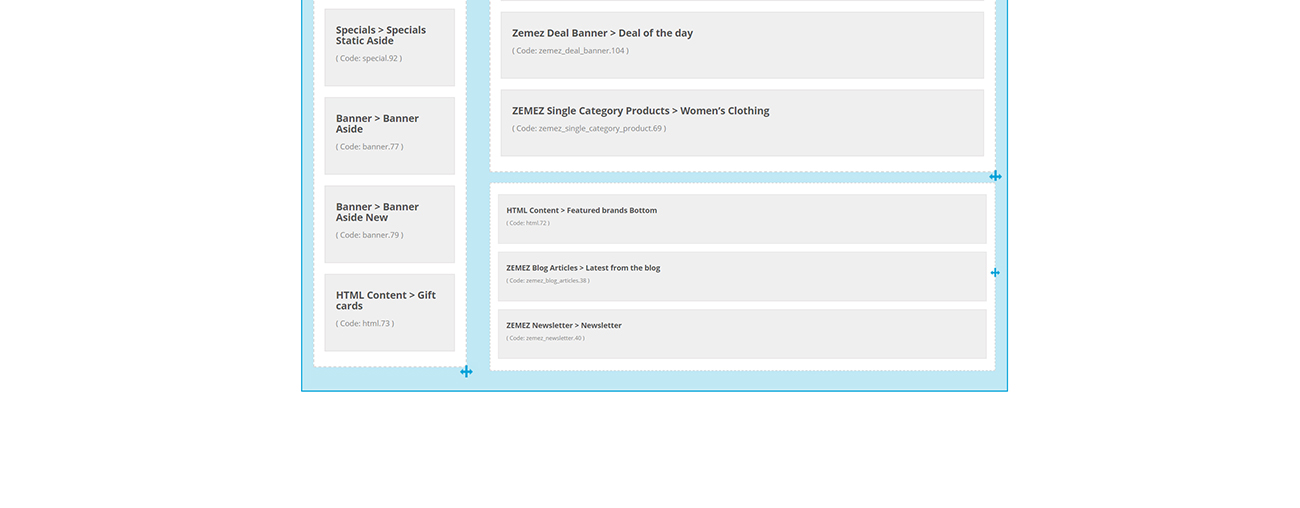The image size is (1300, 508).
Task: Select the Zemez Deal Banner module
Action: pyautogui.click(x=742, y=45)
